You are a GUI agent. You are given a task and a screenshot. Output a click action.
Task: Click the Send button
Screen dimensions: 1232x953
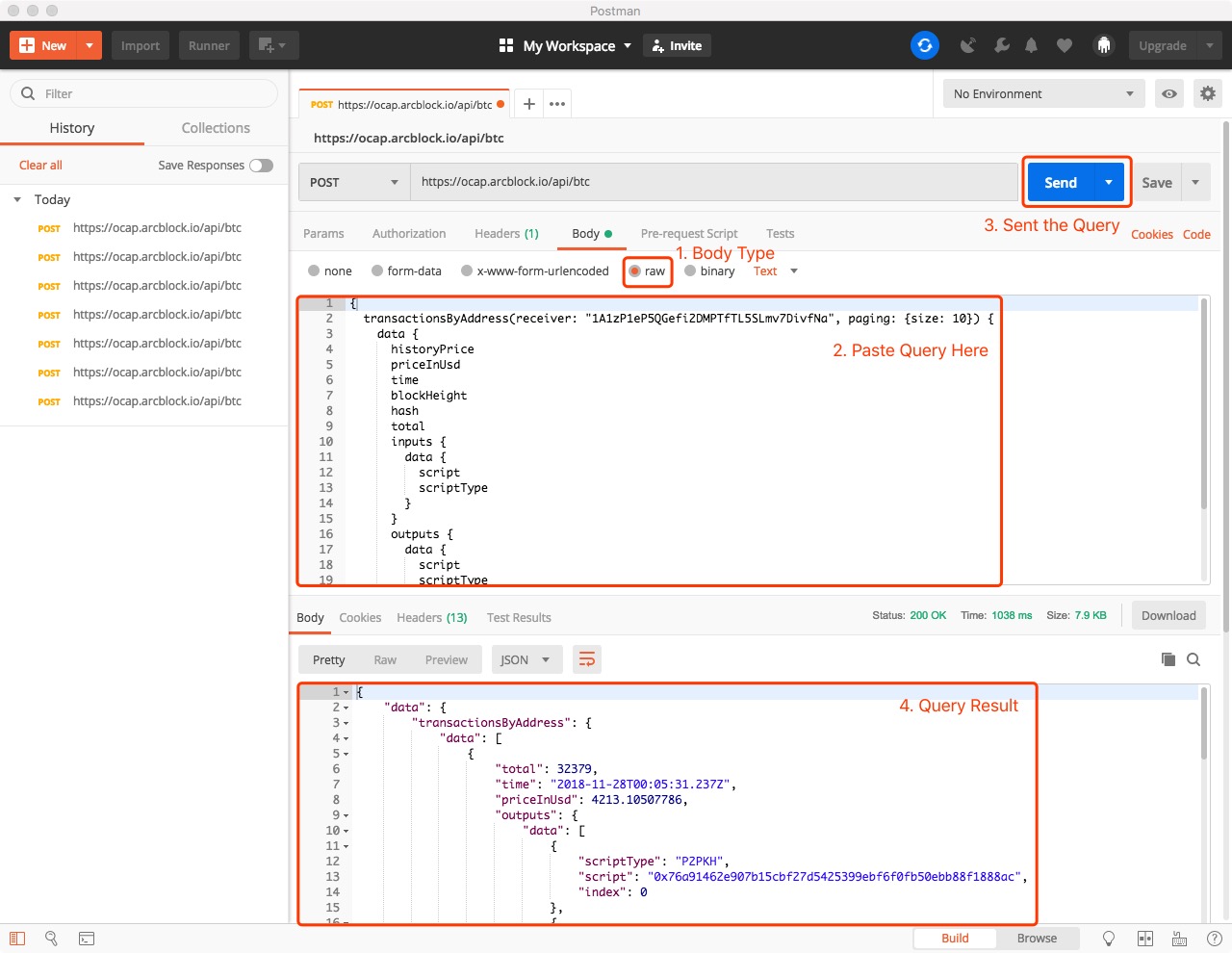click(1061, 182)
